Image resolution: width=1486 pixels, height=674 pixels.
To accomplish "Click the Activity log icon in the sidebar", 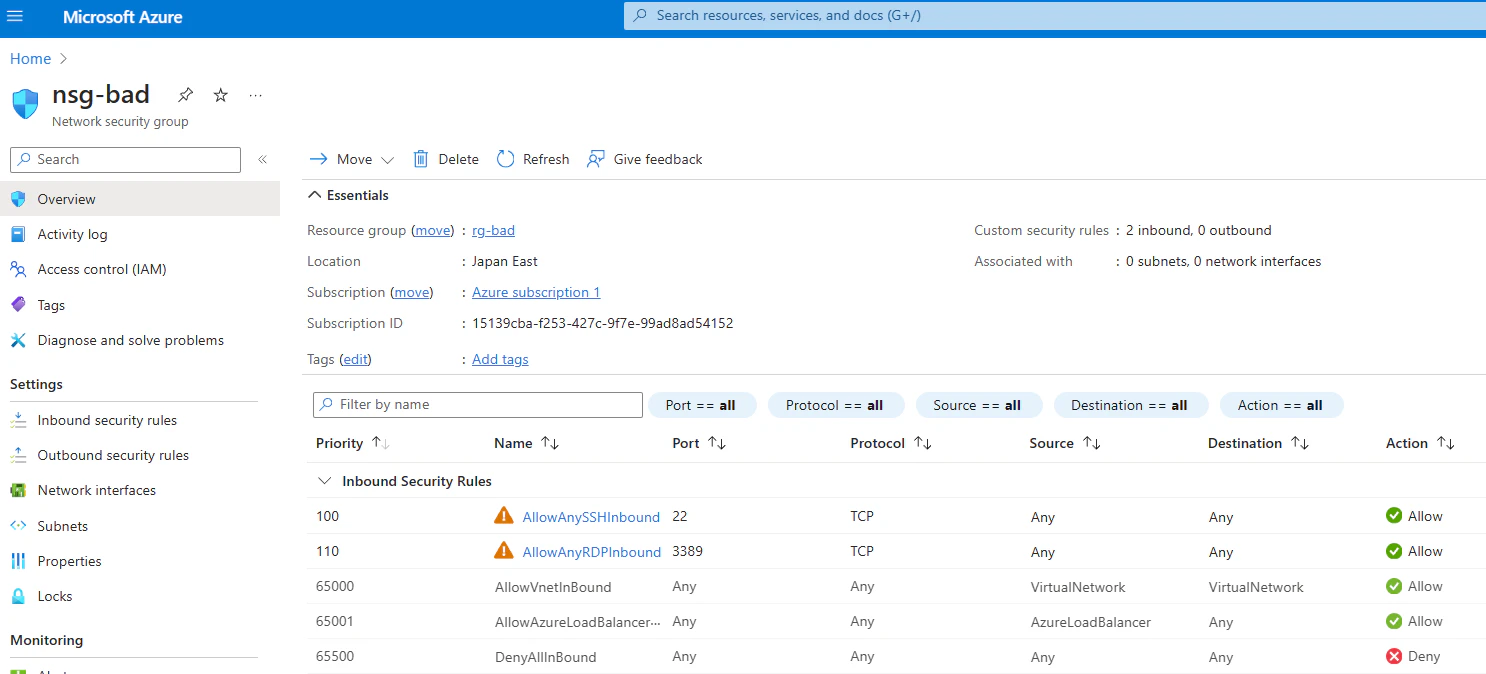I will pyautogui.click(x=18, y=234).
